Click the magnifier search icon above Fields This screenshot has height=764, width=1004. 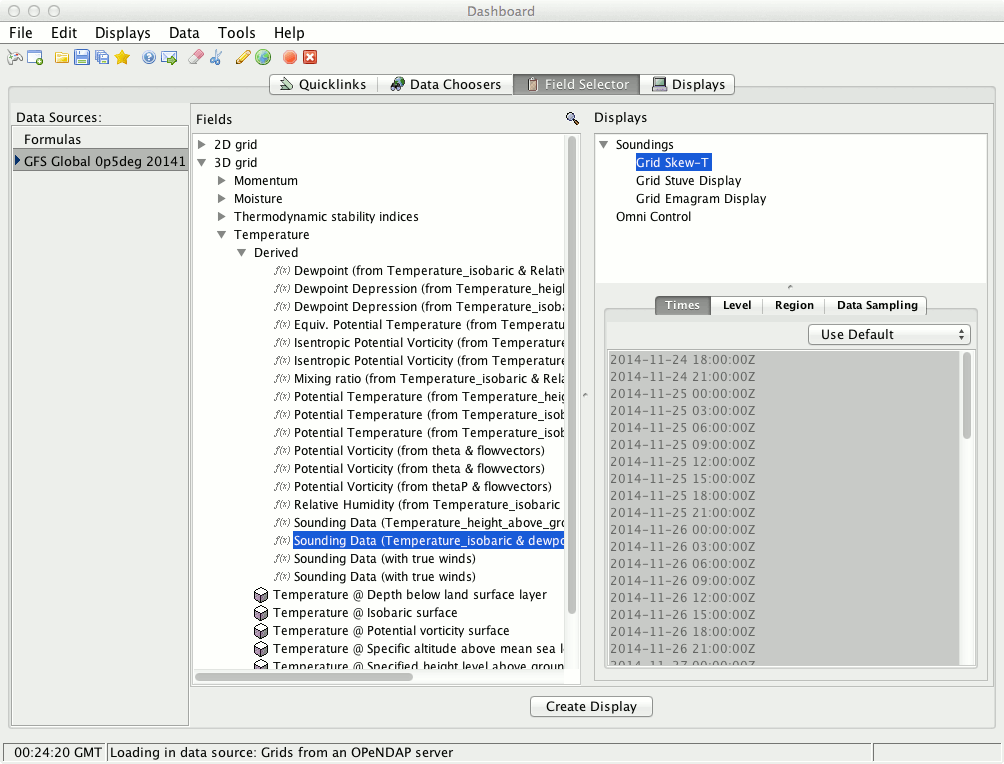click(x=572, y=118)
